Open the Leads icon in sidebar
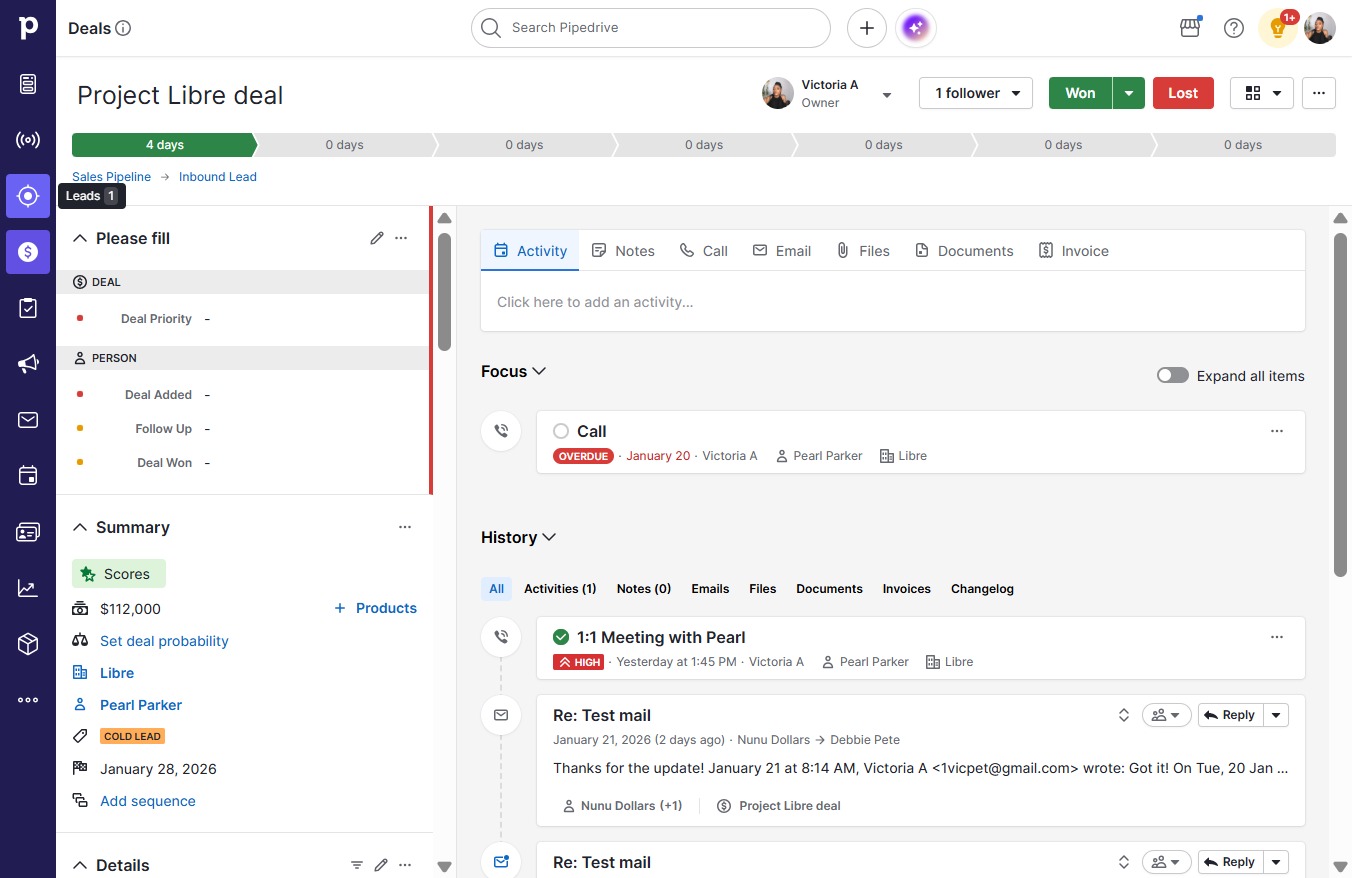Screen dimensions: 1352x878 (28, 196)
